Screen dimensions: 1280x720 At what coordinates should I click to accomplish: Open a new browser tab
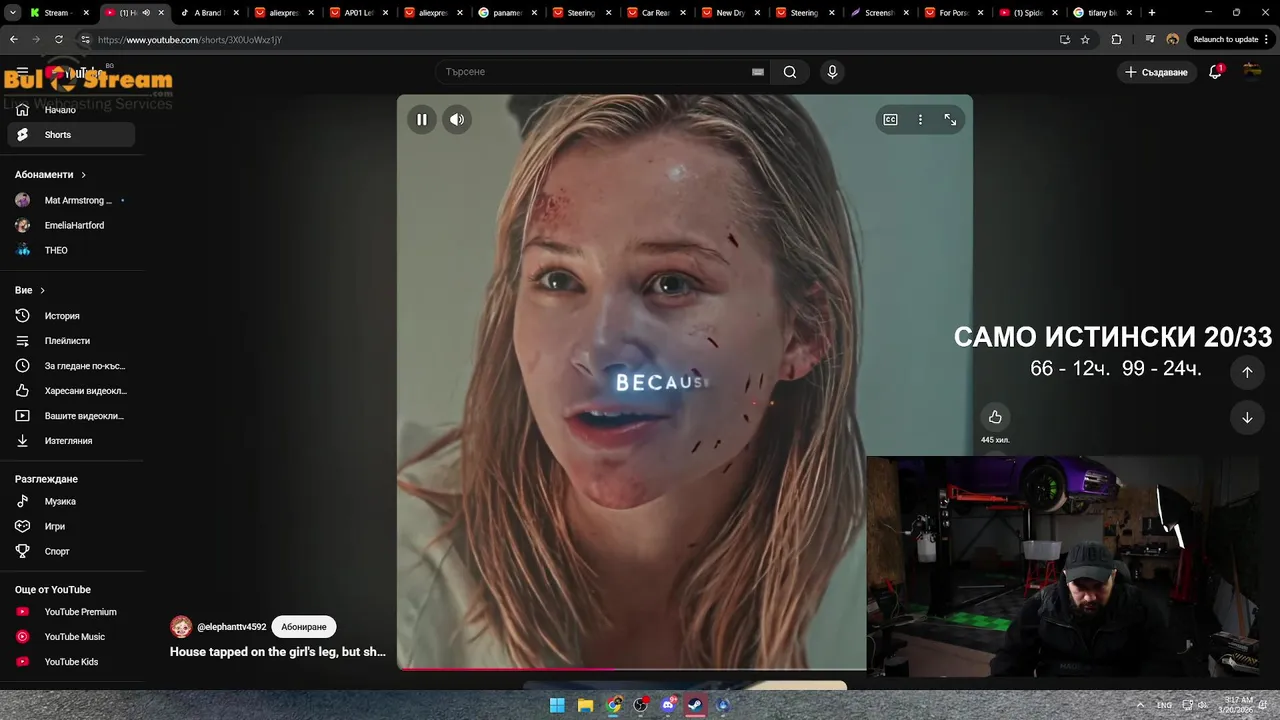1152,13
